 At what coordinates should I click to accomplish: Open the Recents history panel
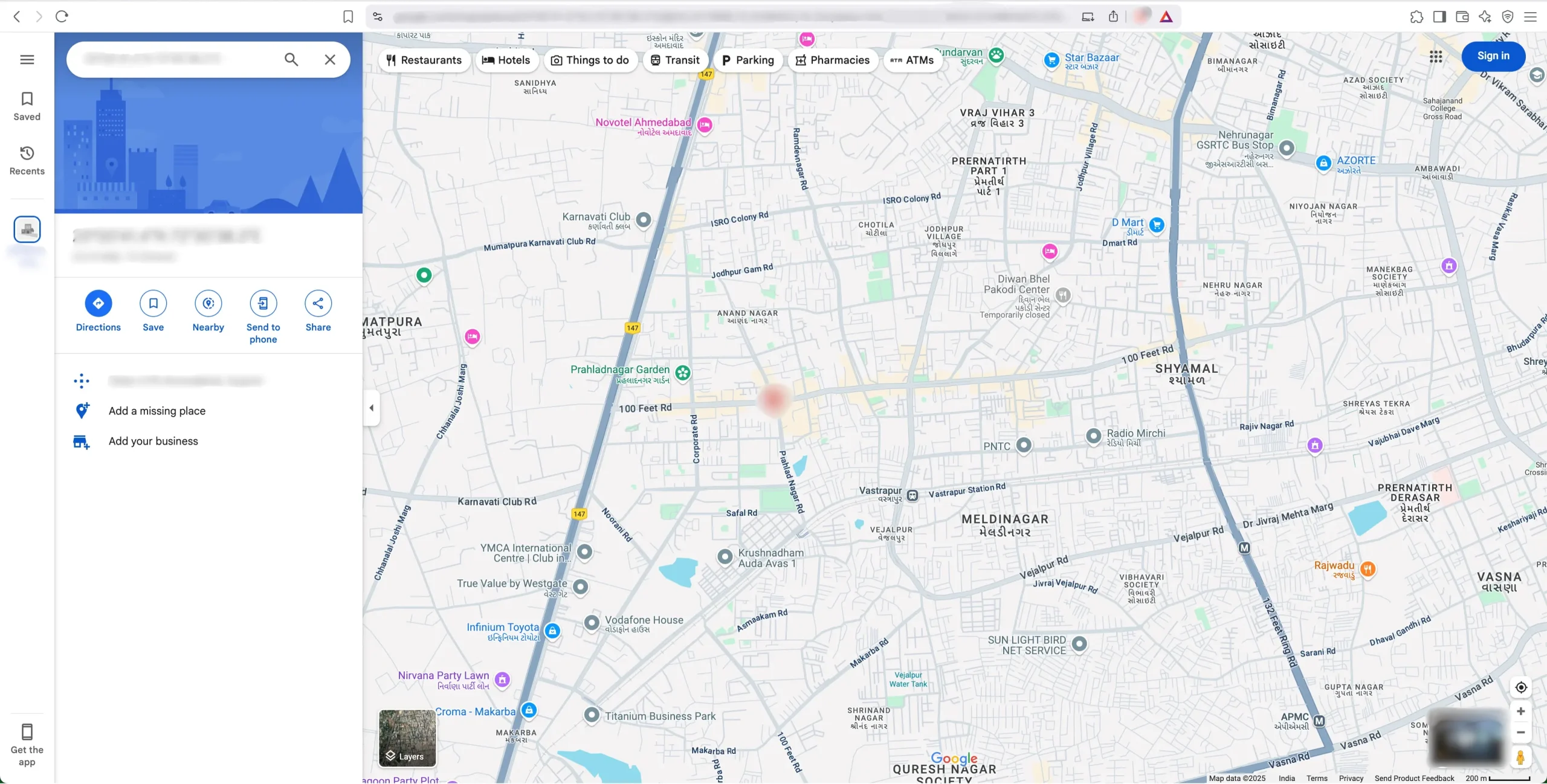click(27, 161)
